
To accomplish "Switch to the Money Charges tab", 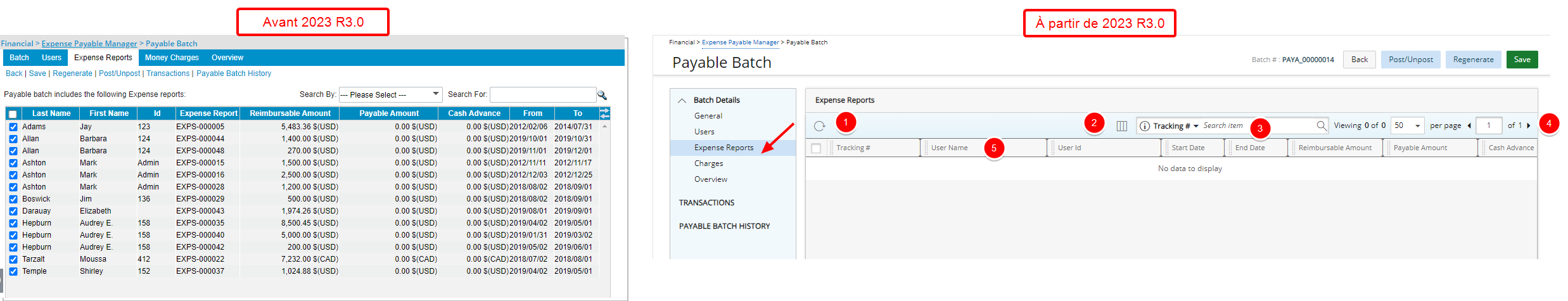I will pyautogui.click(x=172, y=58).
